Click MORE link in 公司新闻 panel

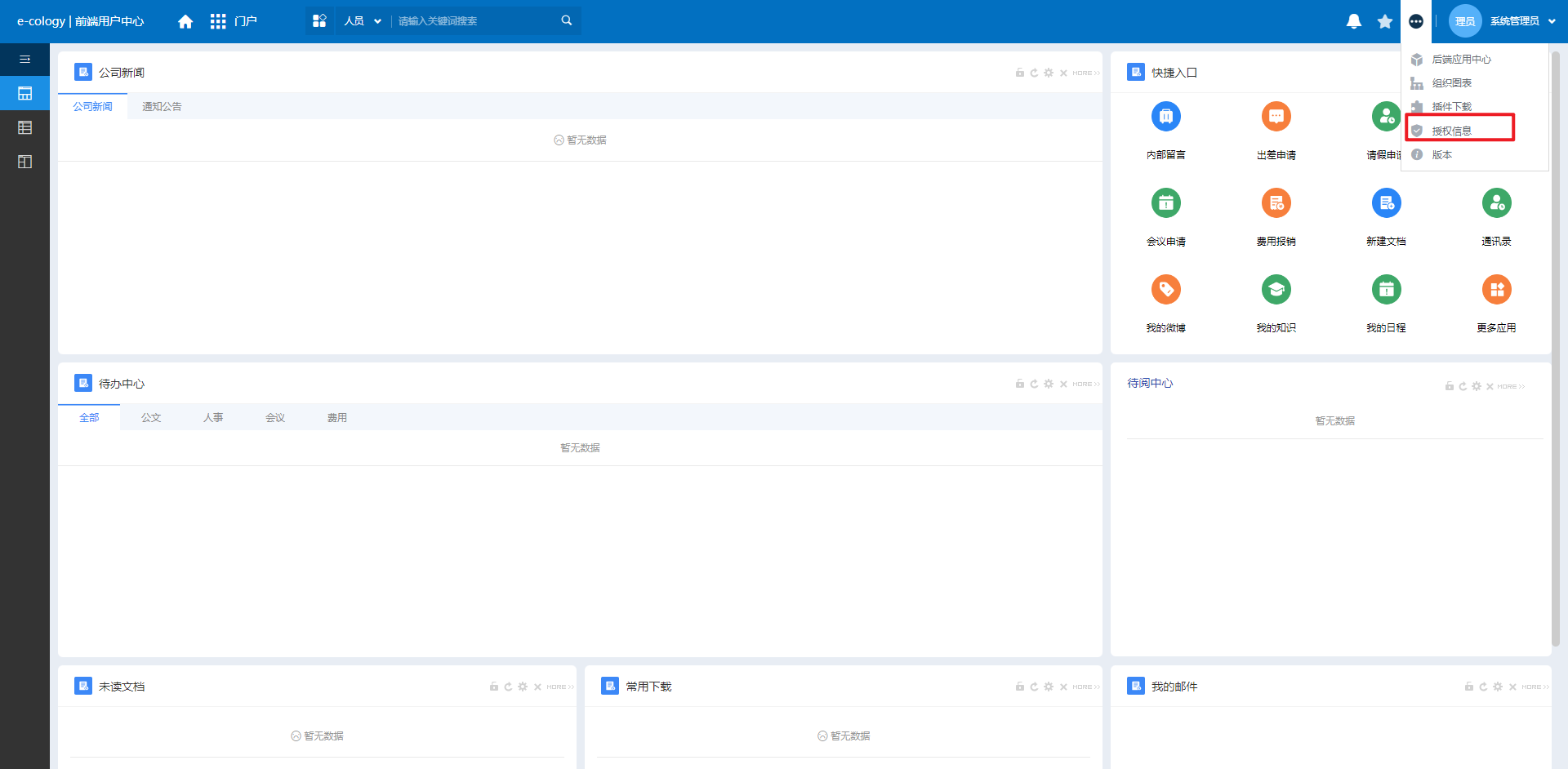(1086, 73)
